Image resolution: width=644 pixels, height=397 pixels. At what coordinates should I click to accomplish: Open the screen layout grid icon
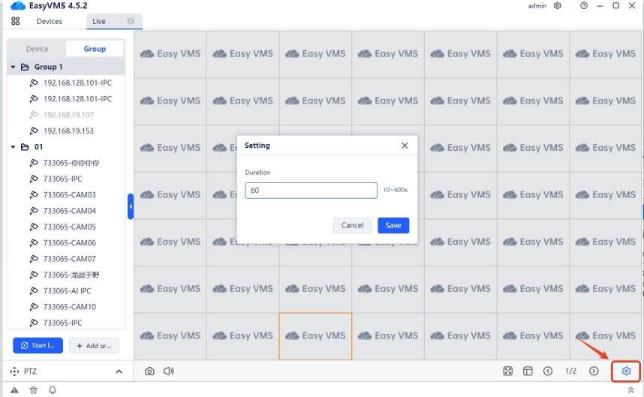527,371
